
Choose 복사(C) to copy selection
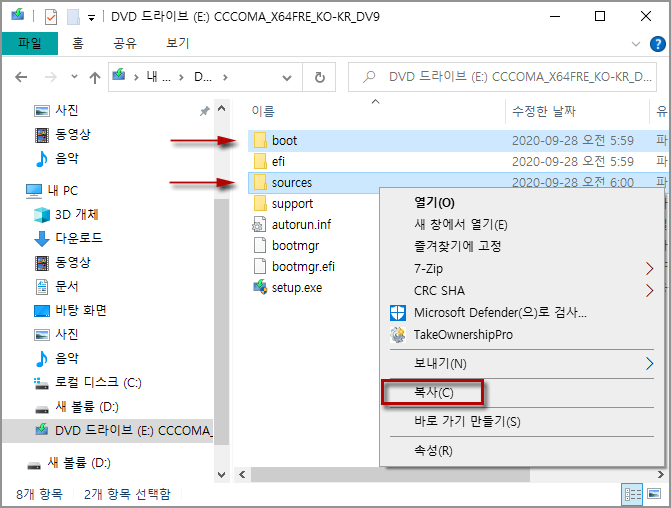[521, 392]
